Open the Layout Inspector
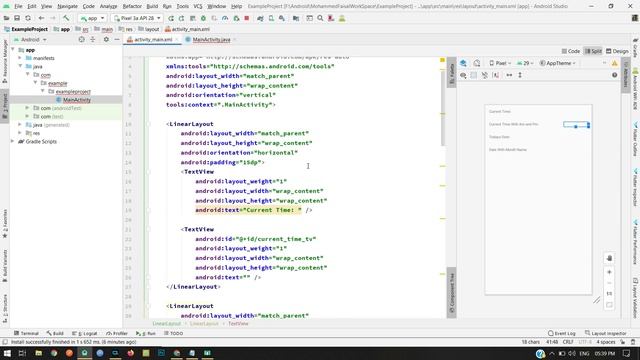Image resolution: width=640 pixels, height=360 pixels. (605, 333)
